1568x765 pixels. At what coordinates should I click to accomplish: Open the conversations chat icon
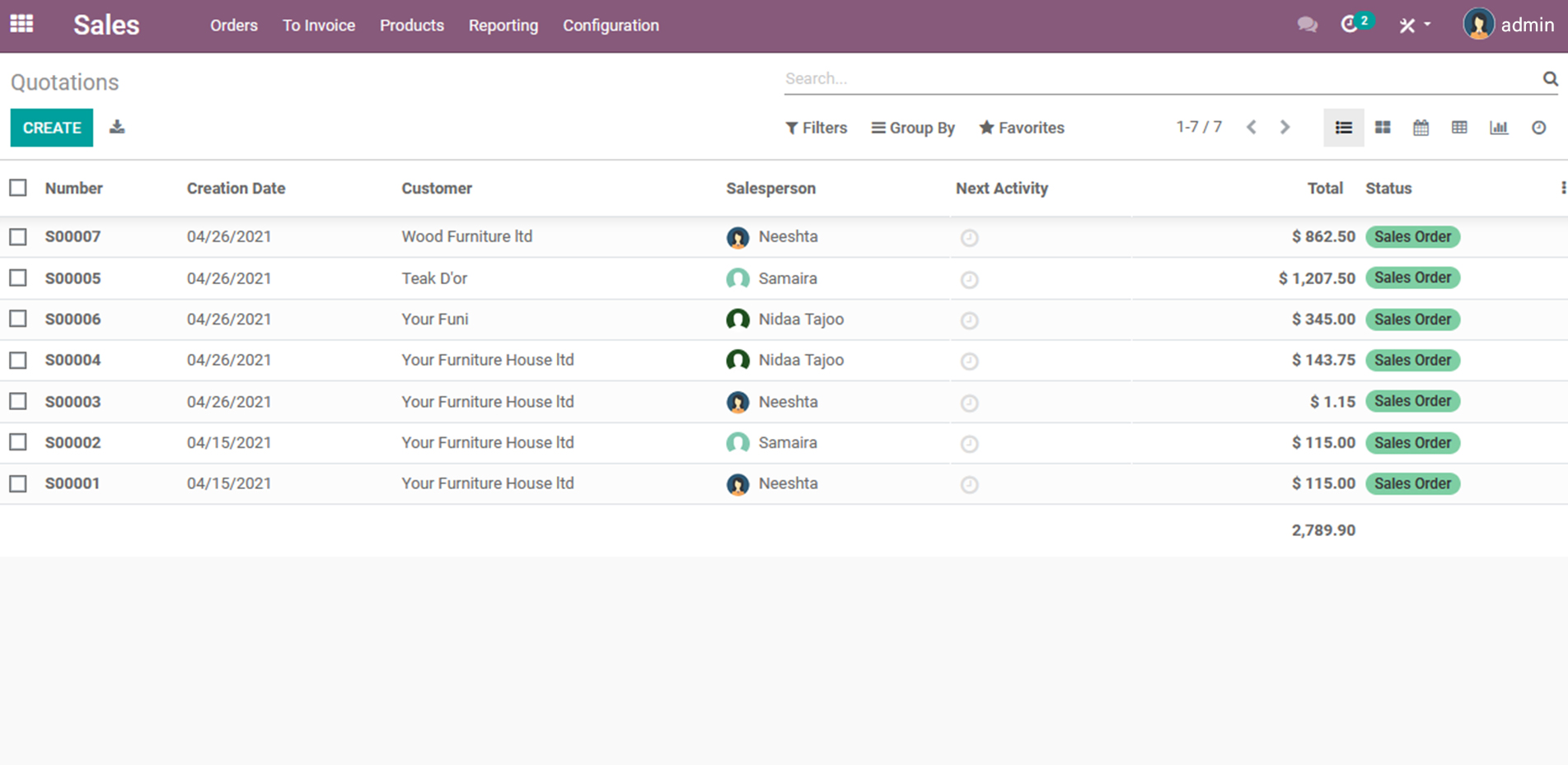click(x=1307, y=25)
